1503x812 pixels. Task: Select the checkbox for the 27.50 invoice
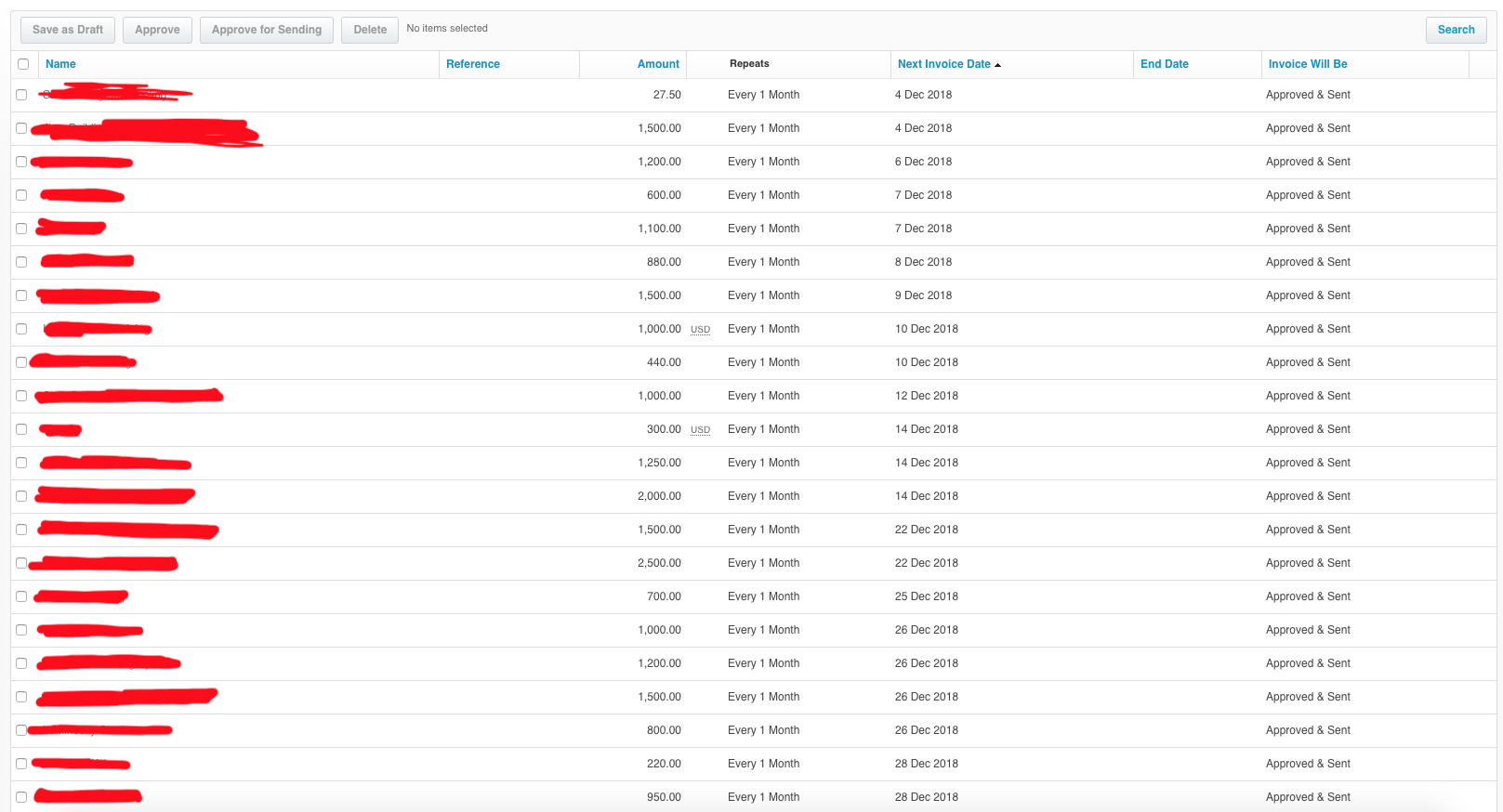point(21,95)
